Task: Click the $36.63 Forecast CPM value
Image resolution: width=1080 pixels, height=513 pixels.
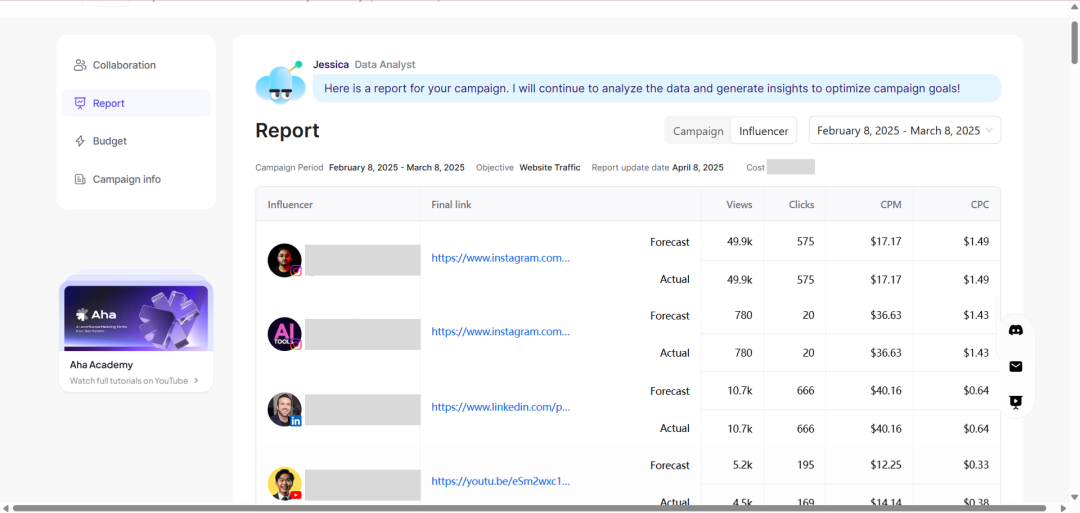Action: (x=884, y=315)
